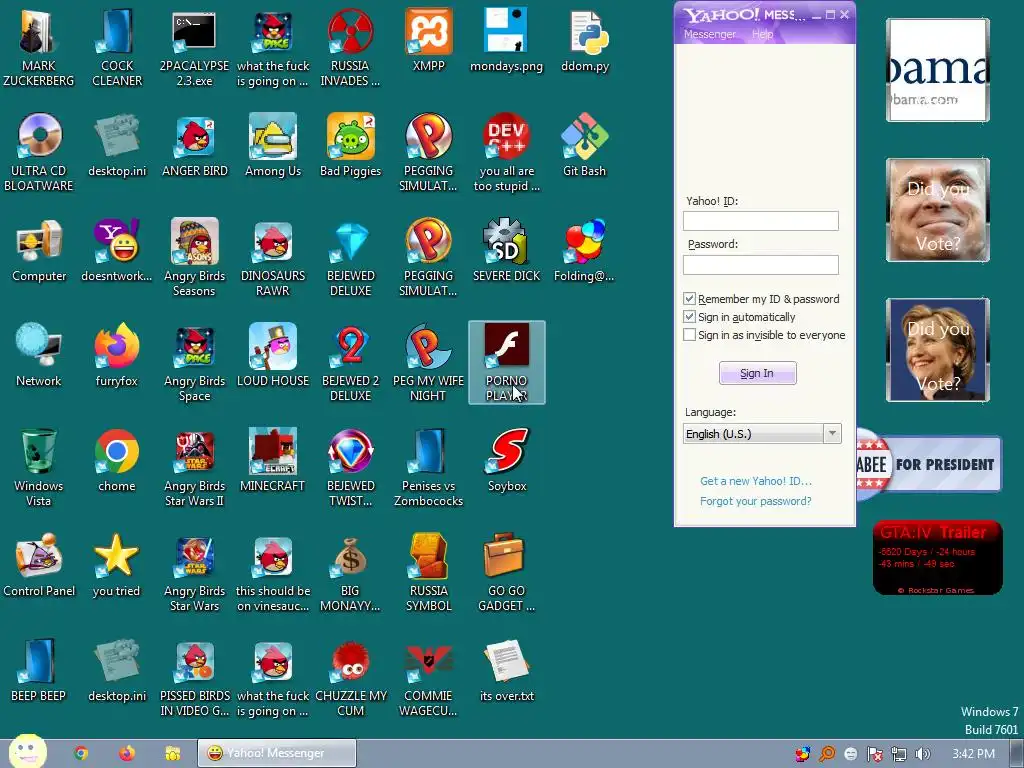The image size is (1024, 768).
Task: Click the 3:42 PM taskbar clock
Action: 973,754
